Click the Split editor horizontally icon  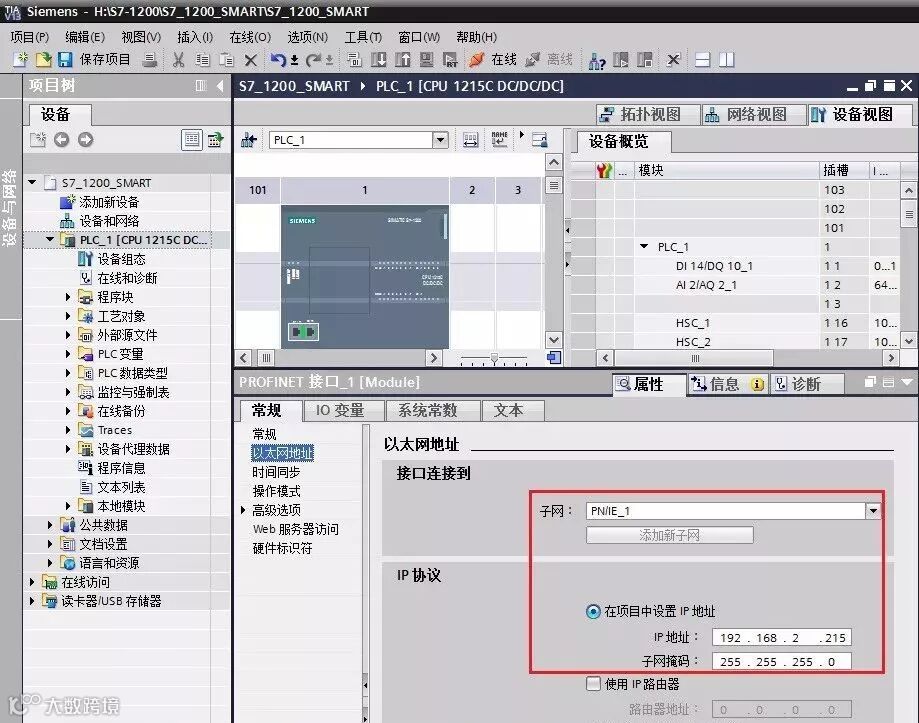click(x=702, y=59)
